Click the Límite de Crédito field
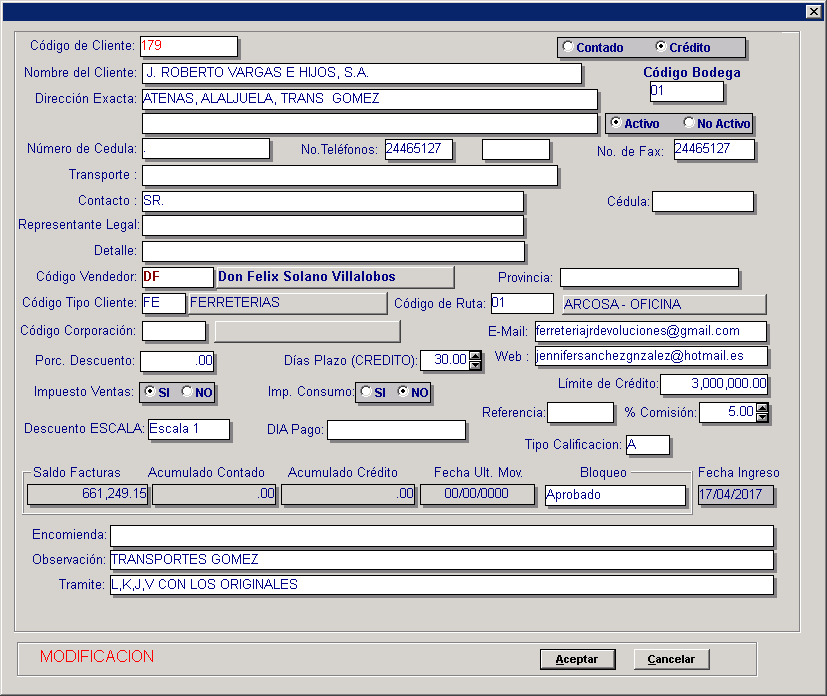This screenshot has width=827, height=696. 714,384
